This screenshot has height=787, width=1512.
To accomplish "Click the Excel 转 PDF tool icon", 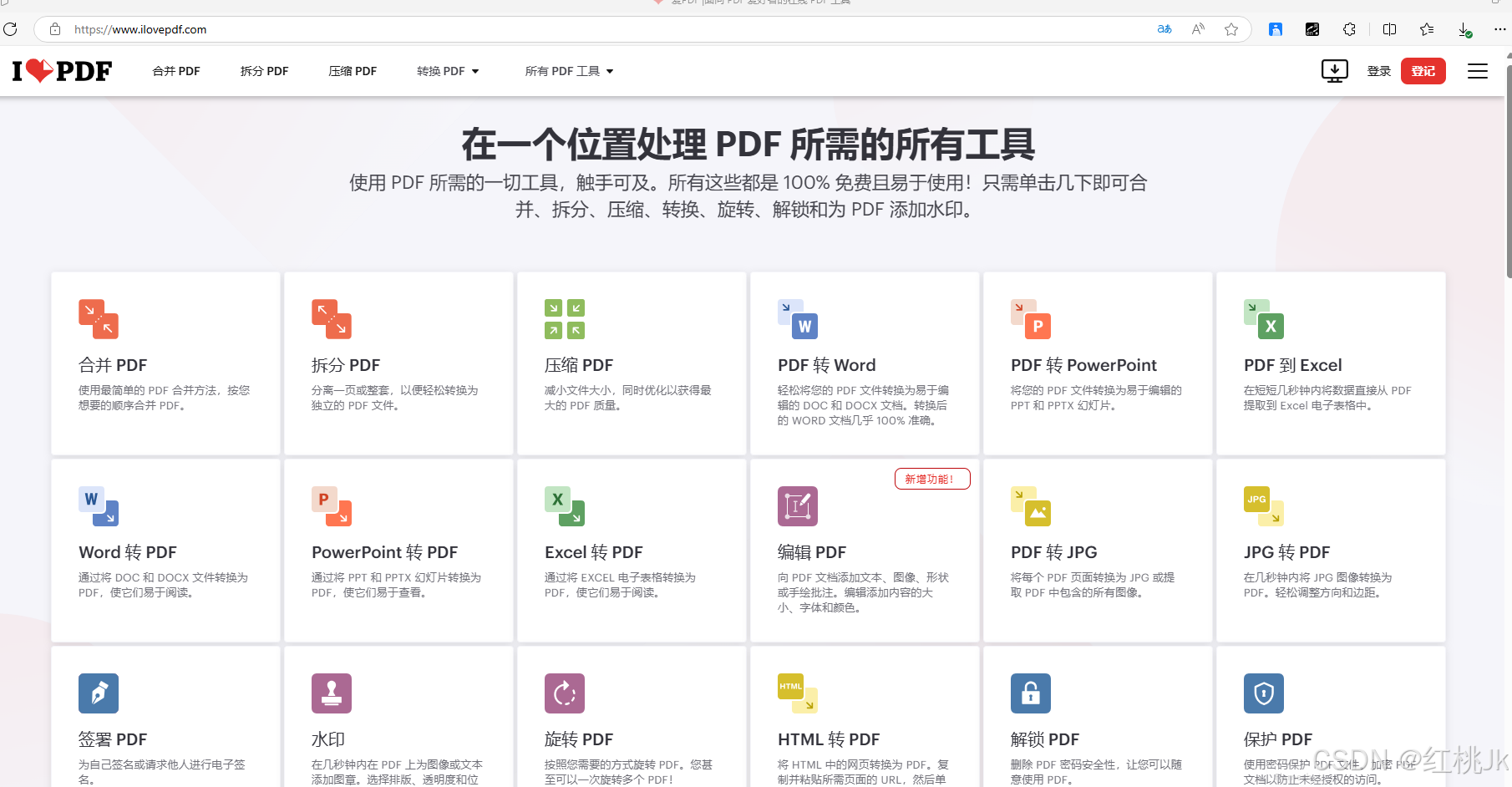I will pyautogui.click(x=565, y=506).
